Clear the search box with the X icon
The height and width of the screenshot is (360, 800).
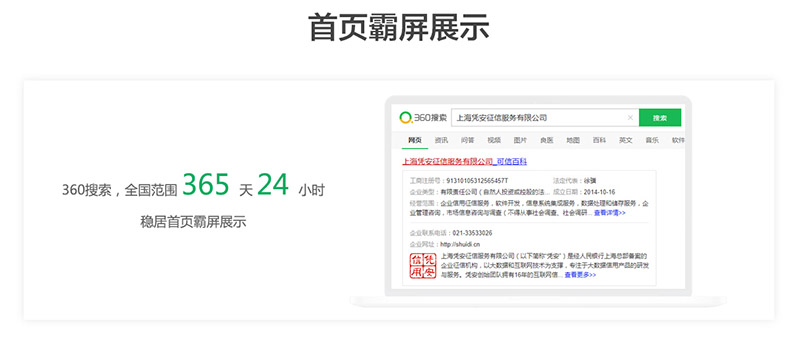(630, 118)
